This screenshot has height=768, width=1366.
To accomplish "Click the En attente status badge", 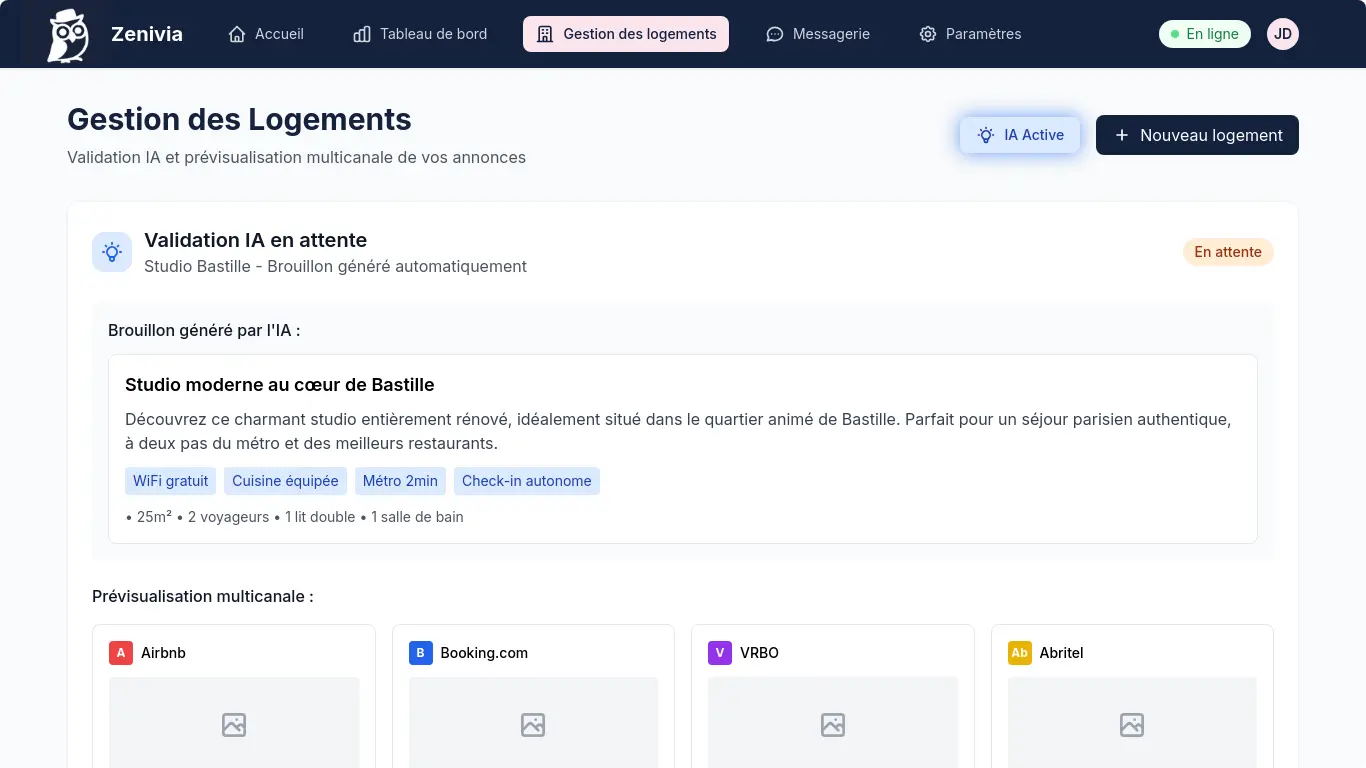I will coord(1228,251).
